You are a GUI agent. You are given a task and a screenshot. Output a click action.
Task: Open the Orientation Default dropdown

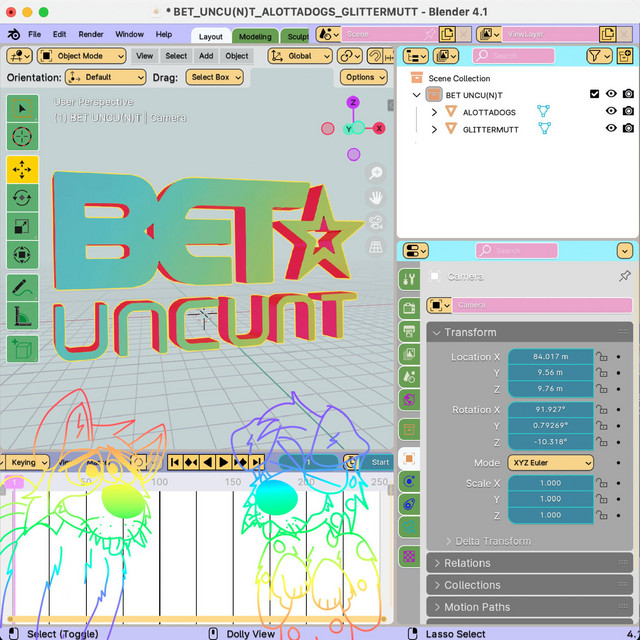pos(105,77)
